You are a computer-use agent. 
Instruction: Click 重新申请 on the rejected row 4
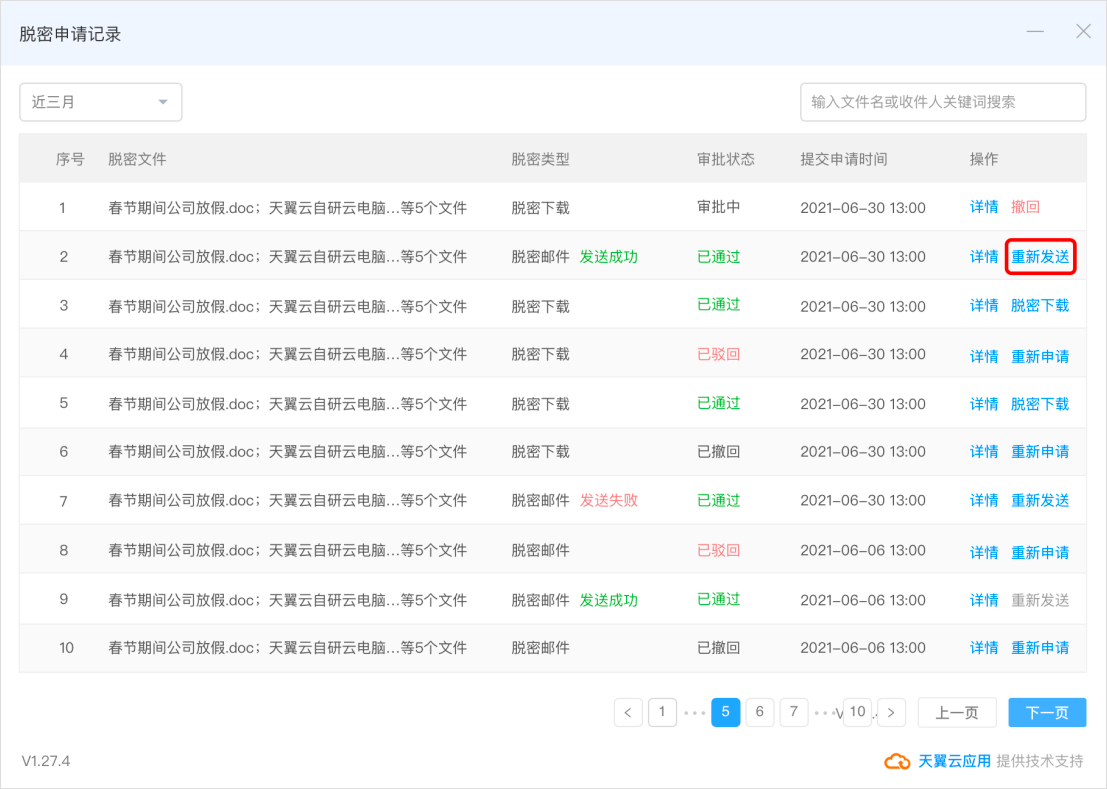click(x=1040, y=354)
